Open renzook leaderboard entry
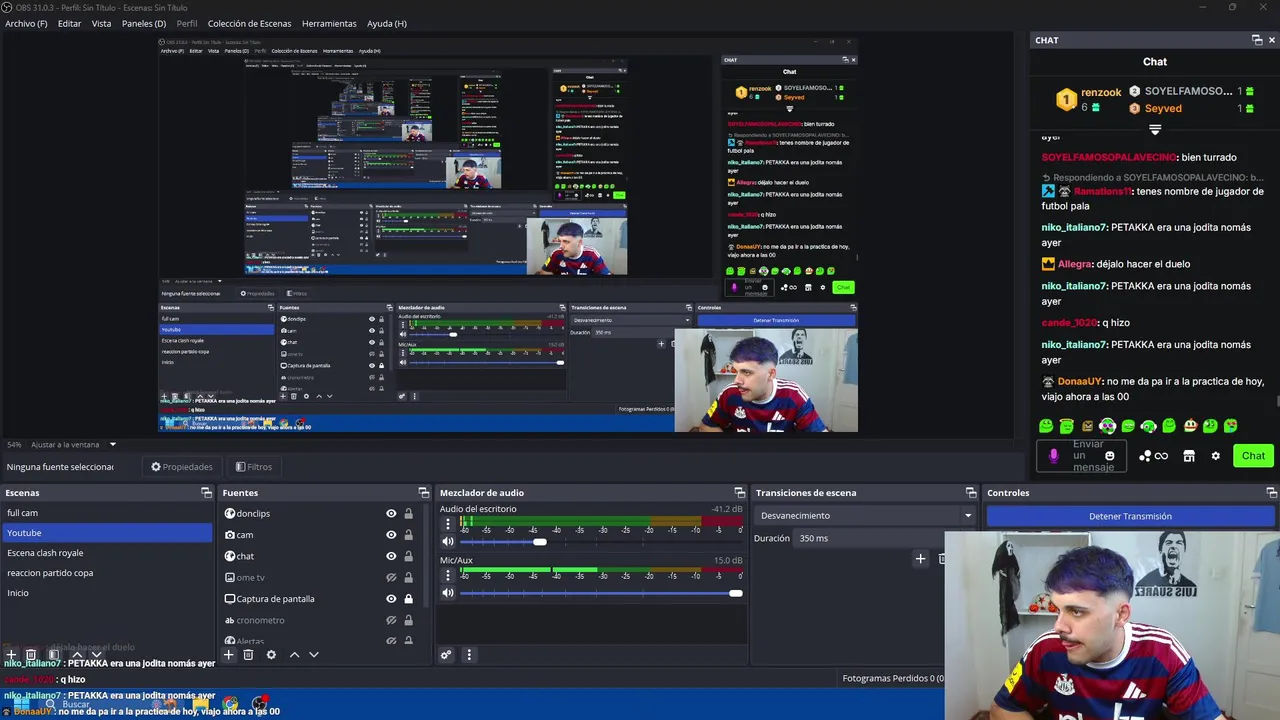The image size is (1280, 720). (1089, 99)
